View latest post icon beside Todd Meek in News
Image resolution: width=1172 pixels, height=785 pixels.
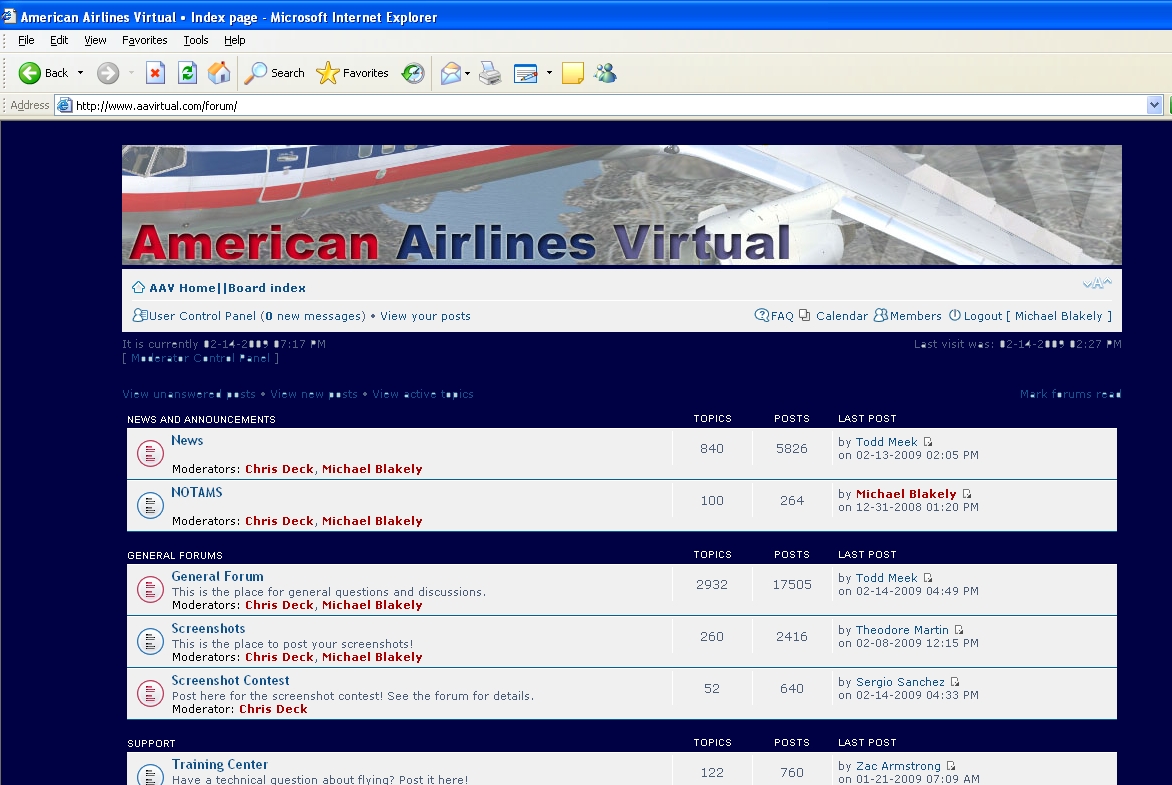(x=928, y=442)
